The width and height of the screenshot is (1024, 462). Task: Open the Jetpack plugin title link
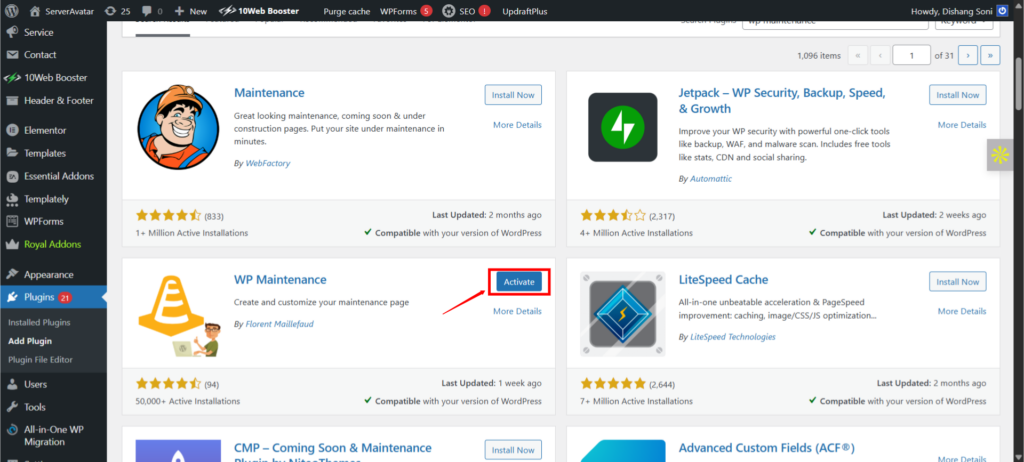point(782,101)
